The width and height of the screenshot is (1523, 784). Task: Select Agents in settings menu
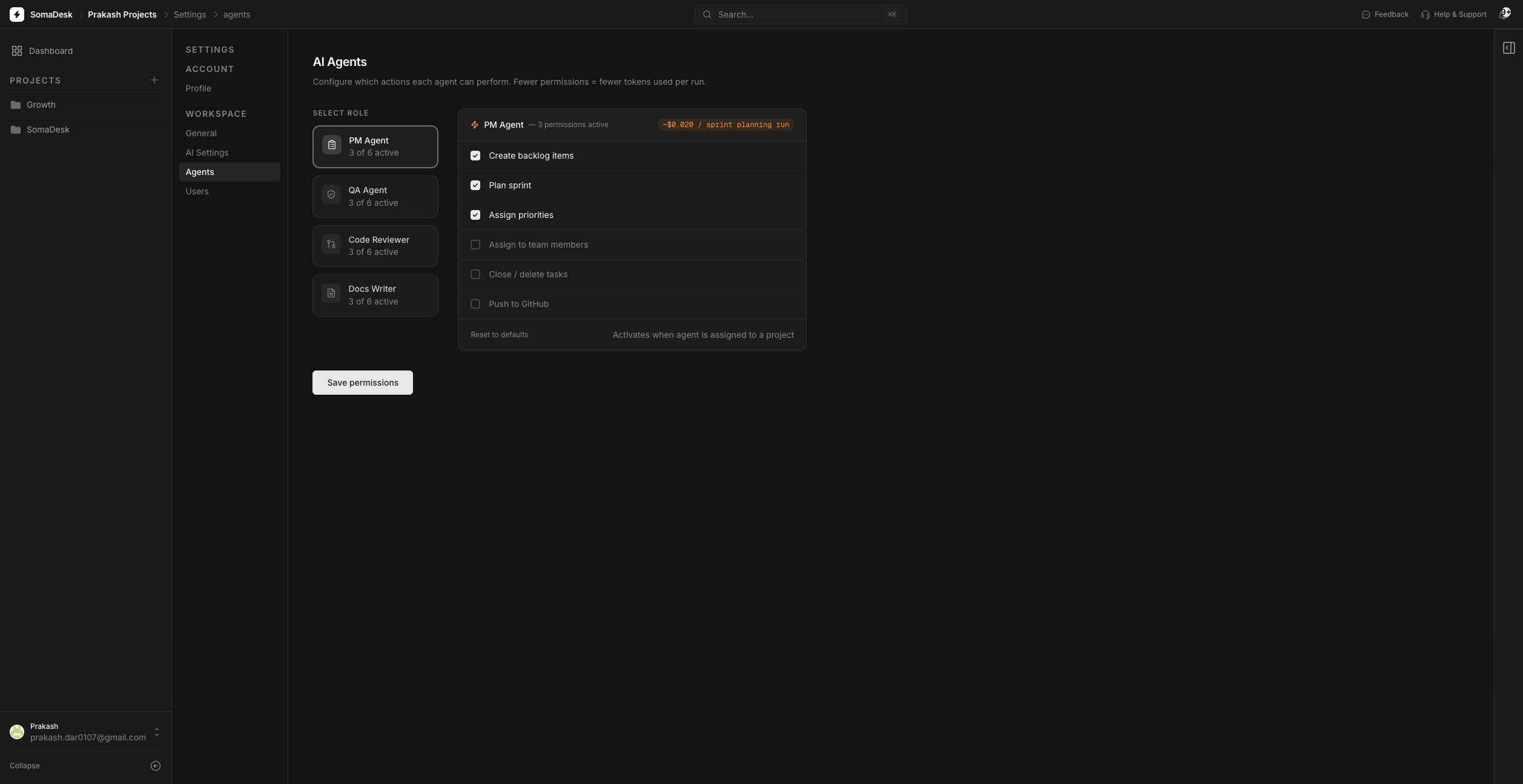click(x=230, y=172)
